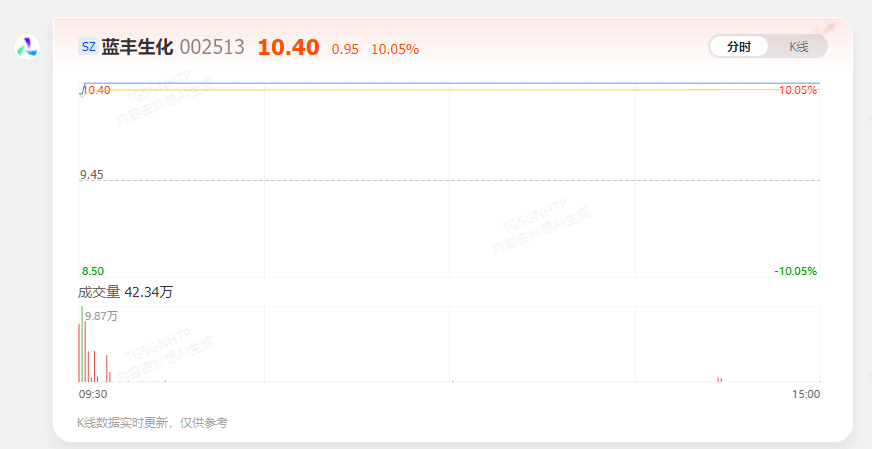Image resolution: width=872 pixels, height=449 pixels.
Task: Click the SZ exchange badge
Action: coord(88,47)
